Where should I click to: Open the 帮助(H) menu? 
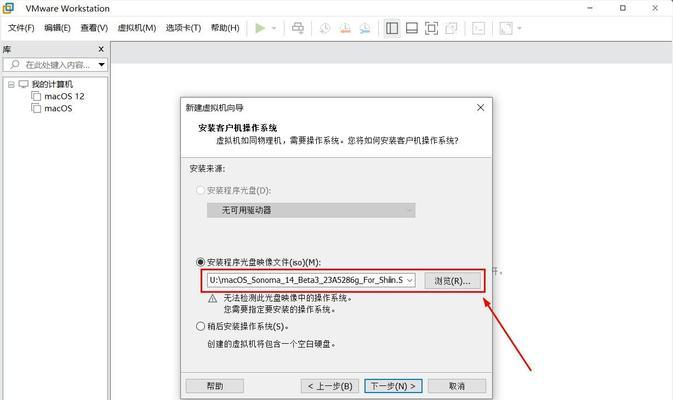coord(225,28)
